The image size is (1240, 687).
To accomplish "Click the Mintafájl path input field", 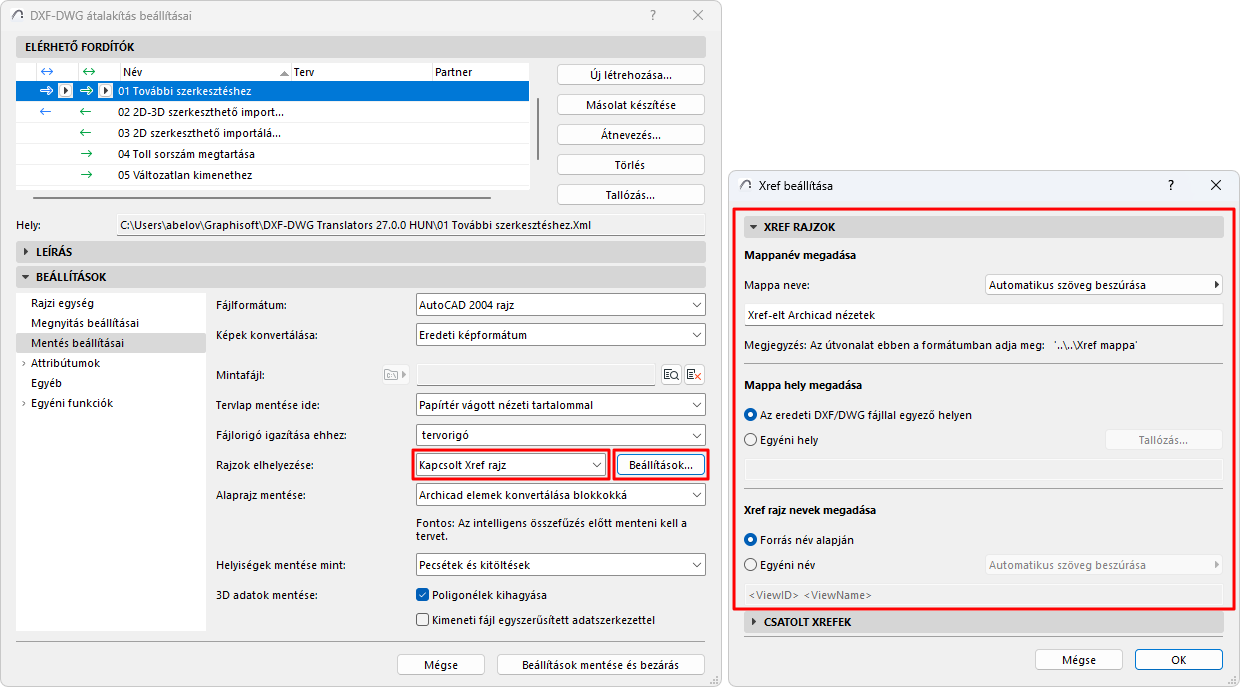I will click(x=536, y=375).
